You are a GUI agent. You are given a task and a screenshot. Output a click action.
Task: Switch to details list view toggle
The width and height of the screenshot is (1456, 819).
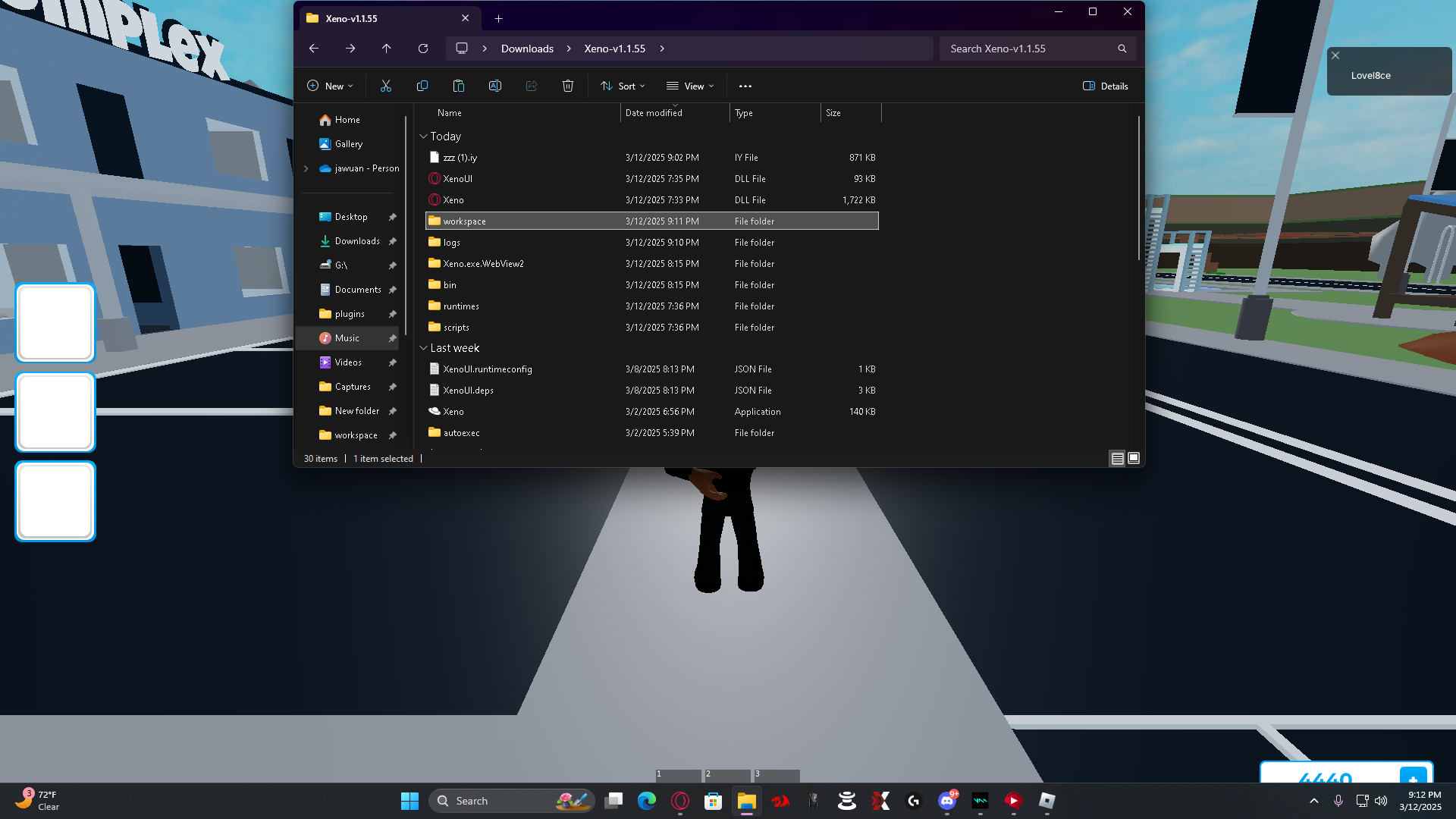point(1117,458)
